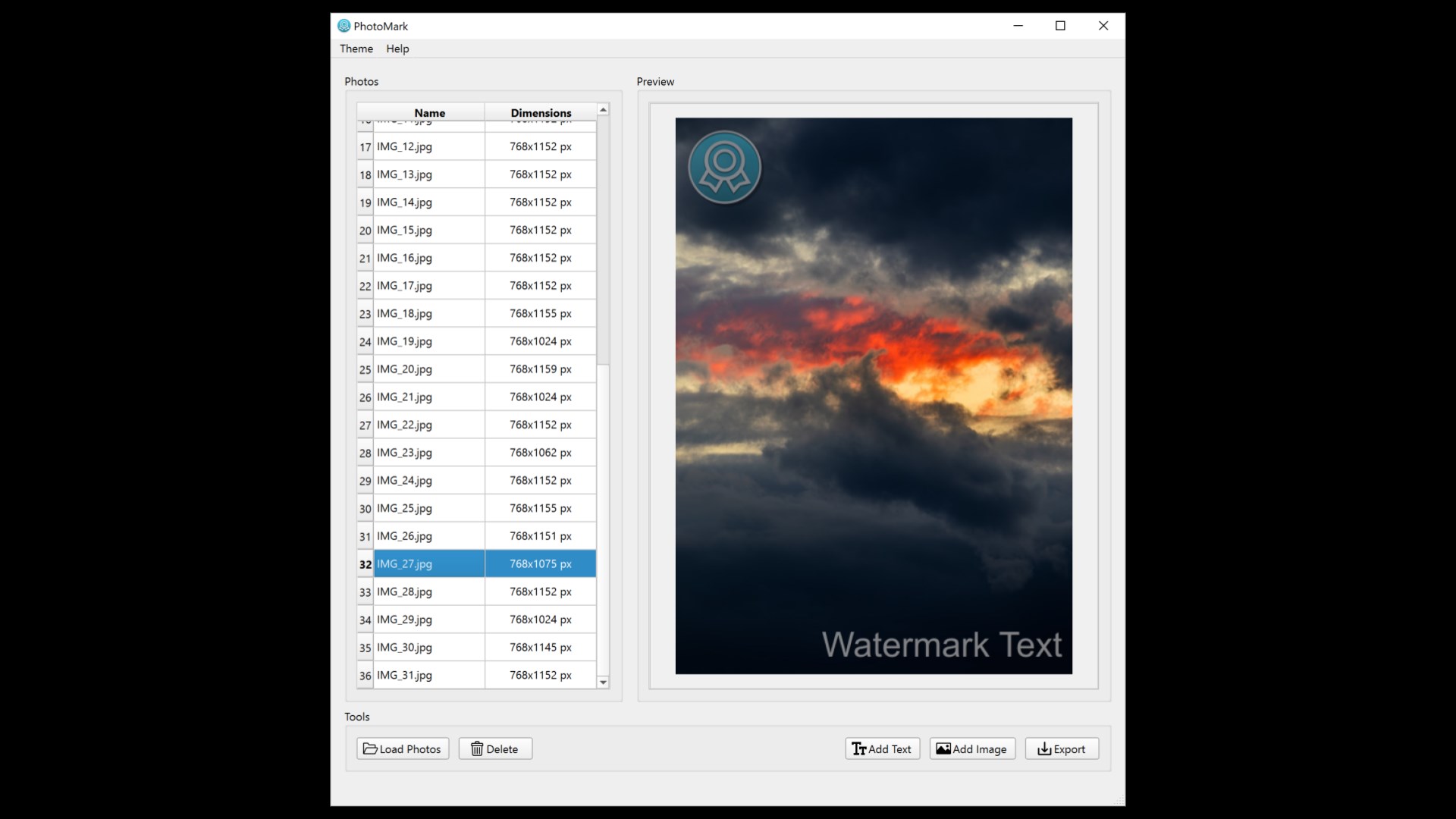The image size is (1456, 819).
Task: Open the Theme menu
Action: coord(356,49)
